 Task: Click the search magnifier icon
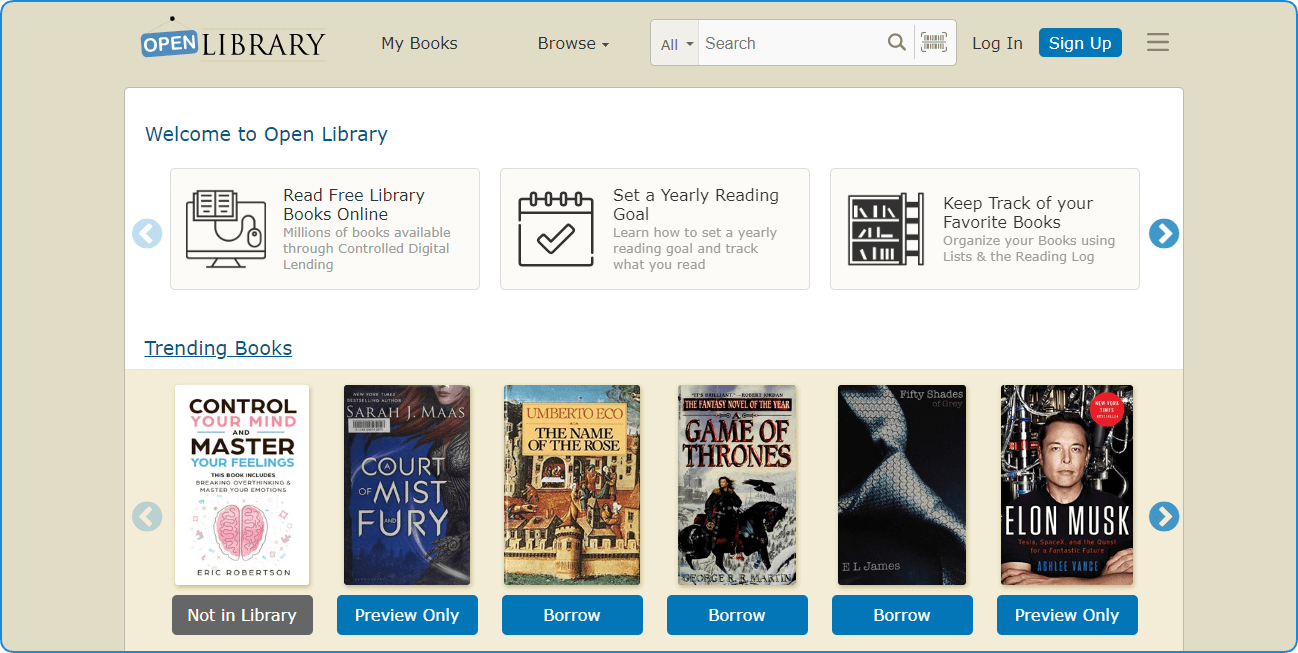897,42
